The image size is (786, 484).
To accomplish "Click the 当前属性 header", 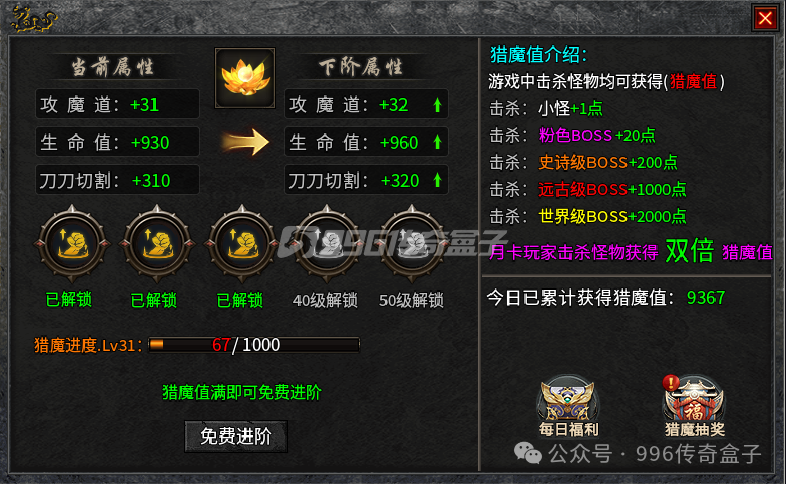I will click(x=112, y=67).
